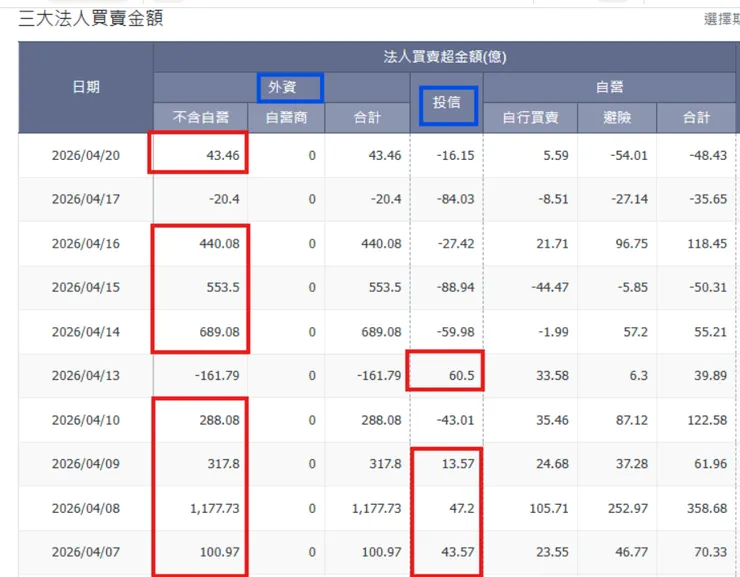The width and height of the screenshot is (740, 577).
Task: Click the 自行買賣 value 105.71
Action: 549,509
